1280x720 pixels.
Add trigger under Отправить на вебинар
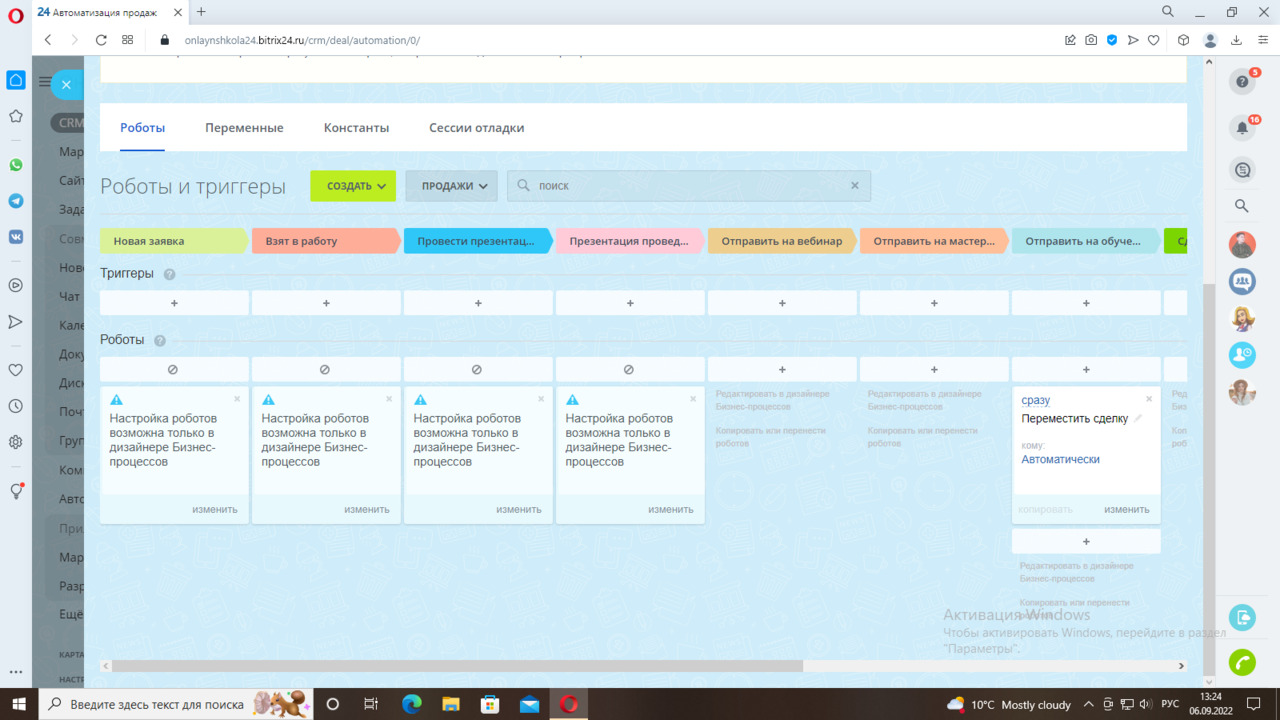click(782, 303)
